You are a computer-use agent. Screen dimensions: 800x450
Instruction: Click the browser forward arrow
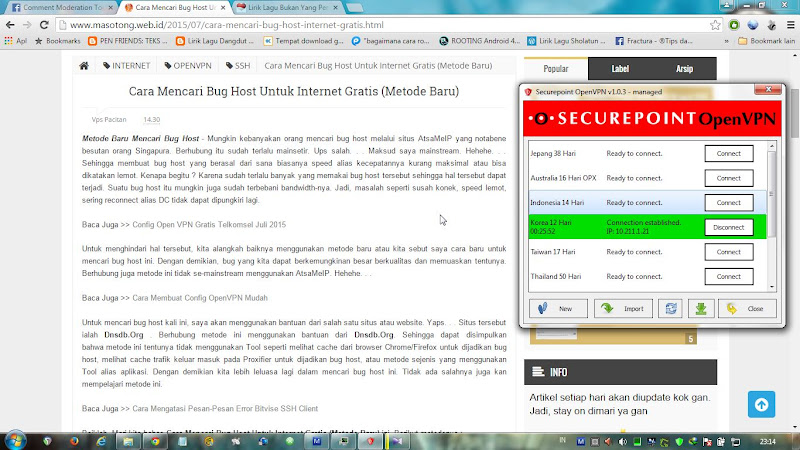(x=27, y=24)
